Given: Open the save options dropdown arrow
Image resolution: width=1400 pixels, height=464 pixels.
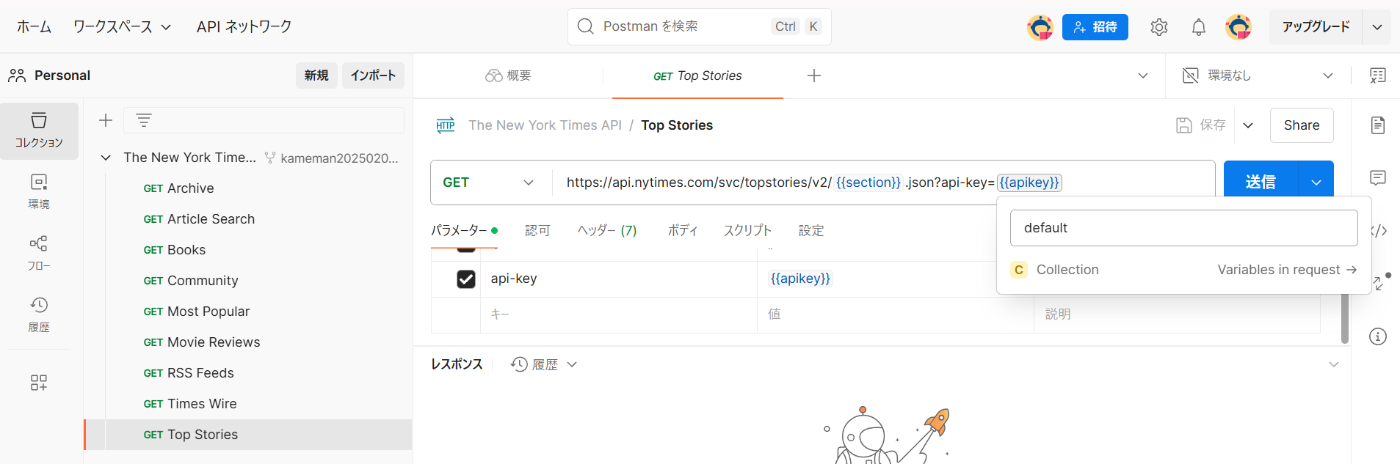Looking at the screenshot, I should coord(1247,125).
